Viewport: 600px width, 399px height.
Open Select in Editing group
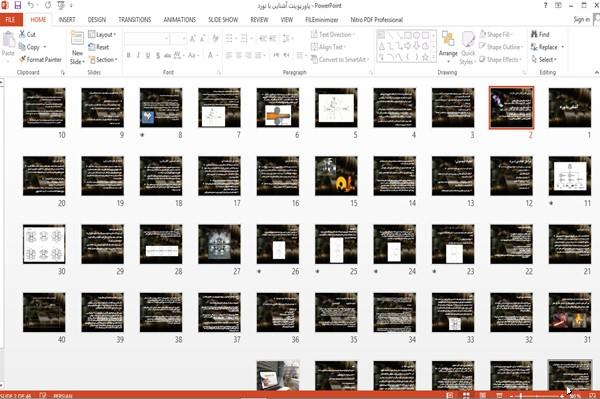point(544,60)
